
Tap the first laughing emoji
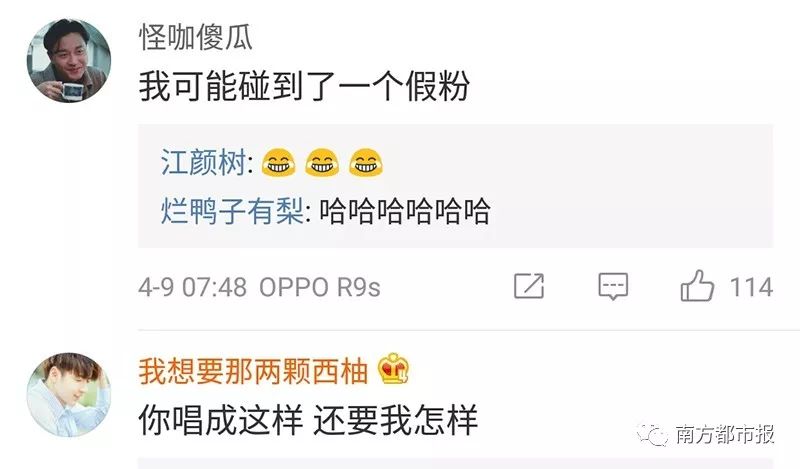[x=278, y=162]
